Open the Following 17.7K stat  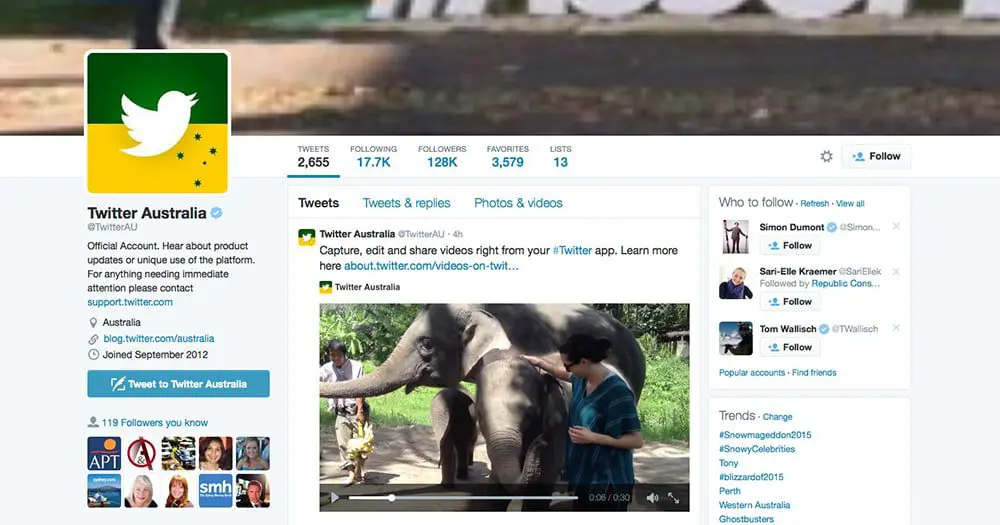373,156
